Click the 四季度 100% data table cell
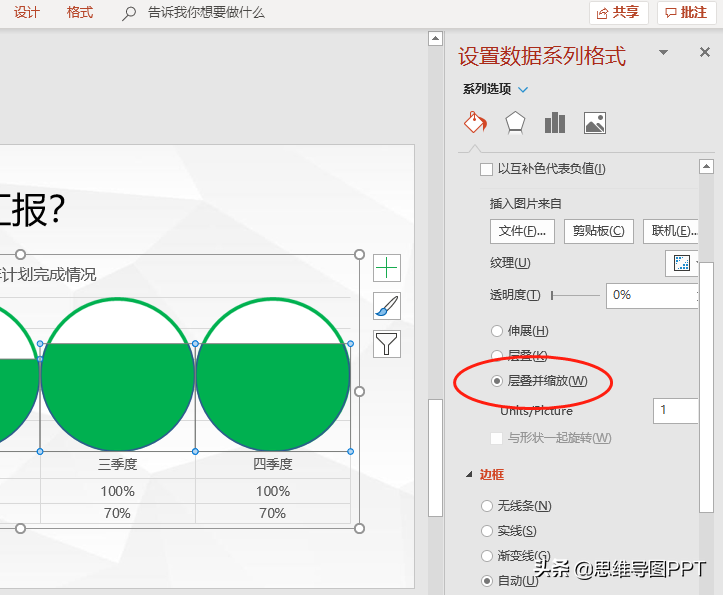The height and width of the screenshot is (595, 723). [273, 491]
